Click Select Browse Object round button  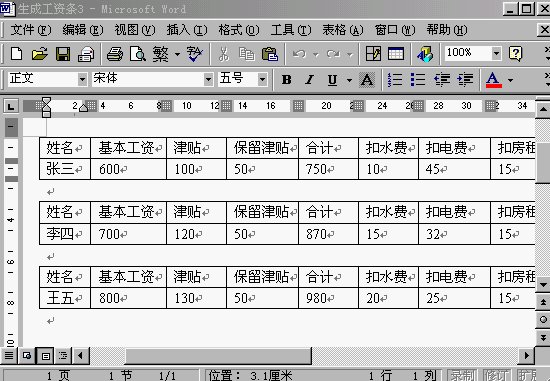coord(543,319)
